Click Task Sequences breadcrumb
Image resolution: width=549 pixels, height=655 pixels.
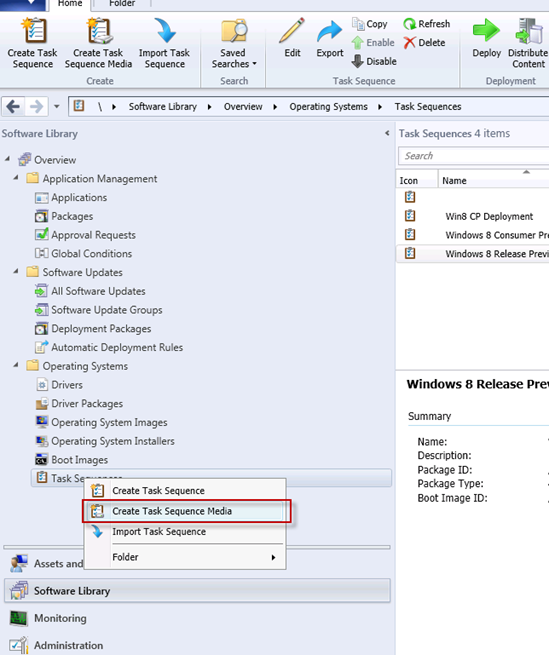(428, 107)
